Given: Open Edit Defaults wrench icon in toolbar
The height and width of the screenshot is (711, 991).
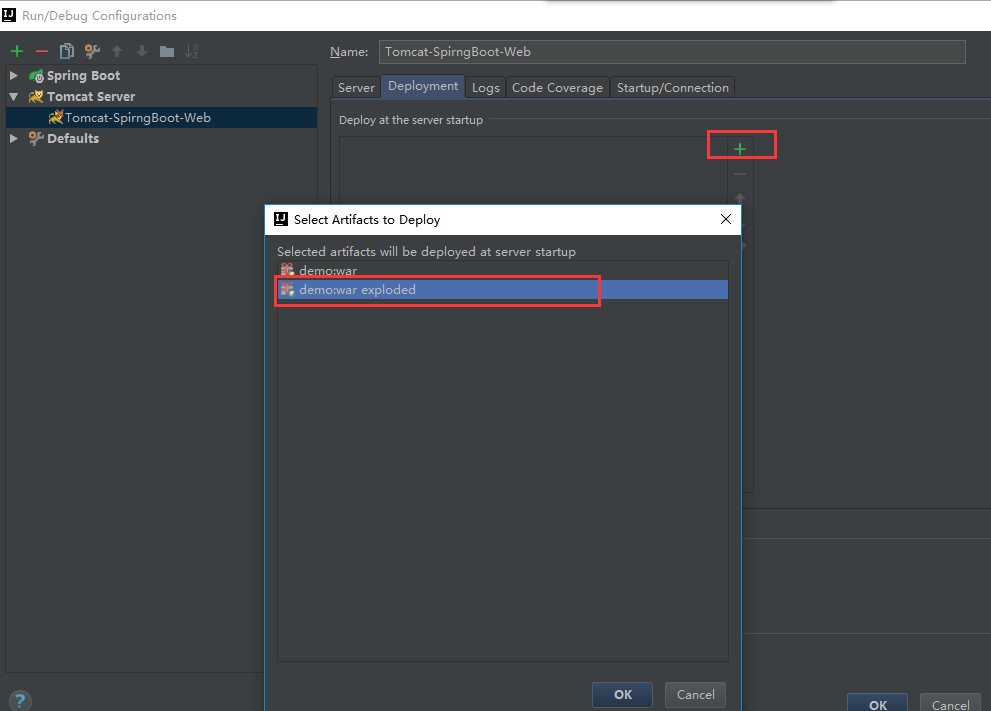Looking at the screenshot, I should 92,51.
